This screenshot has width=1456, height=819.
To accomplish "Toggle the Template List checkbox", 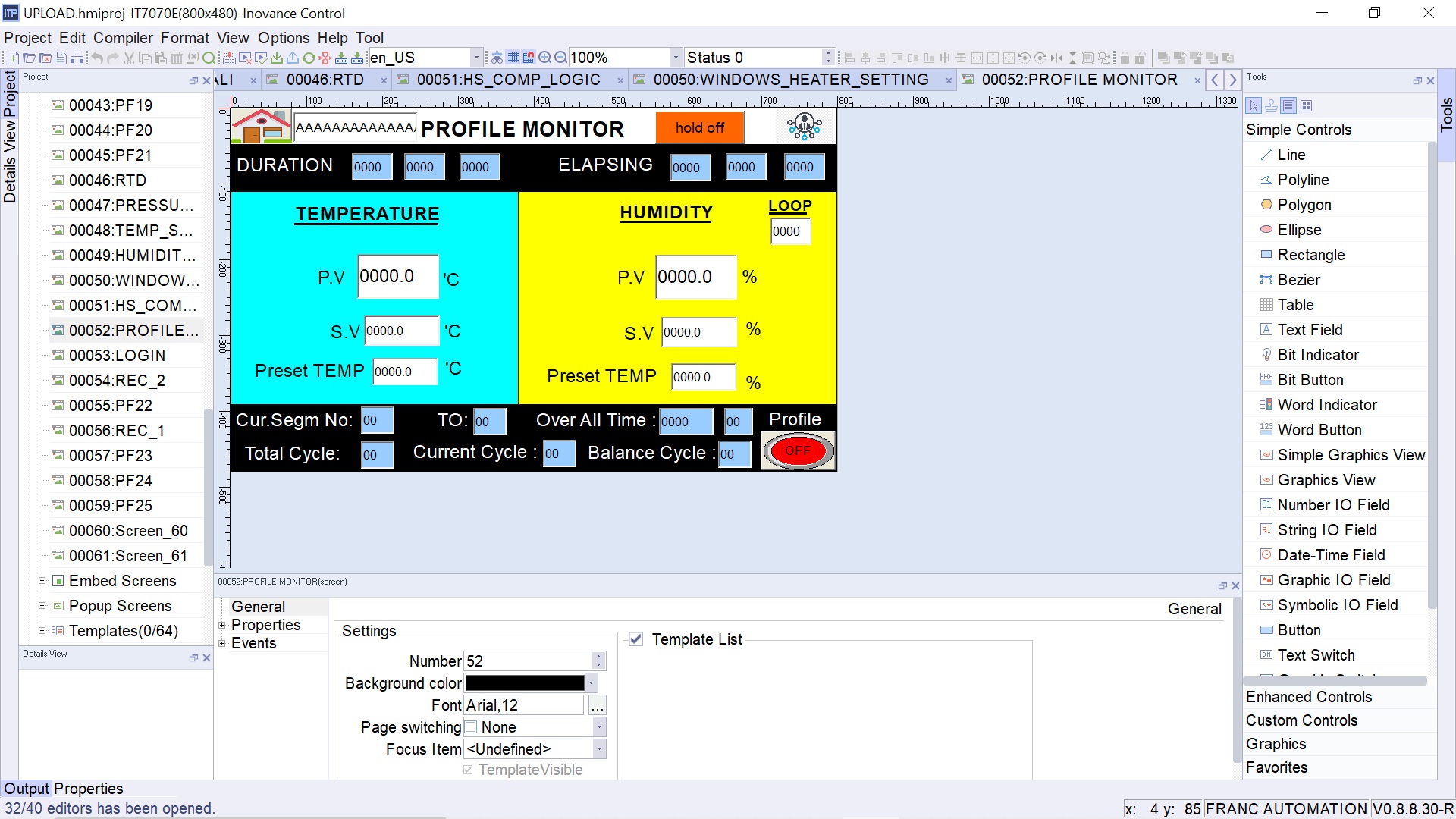I will coord(636,639).
